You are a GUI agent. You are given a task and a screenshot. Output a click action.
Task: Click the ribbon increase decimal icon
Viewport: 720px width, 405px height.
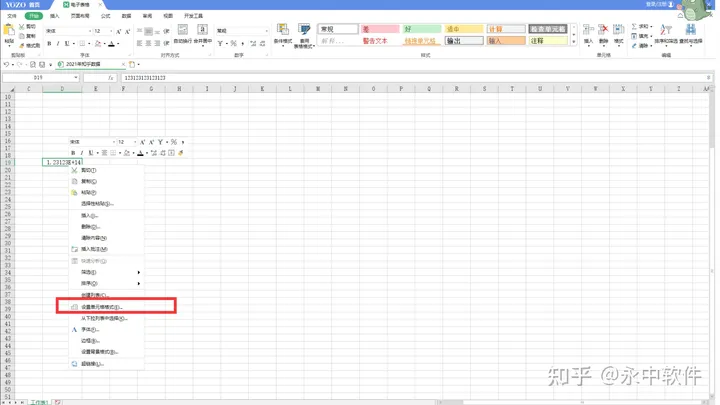253,44
